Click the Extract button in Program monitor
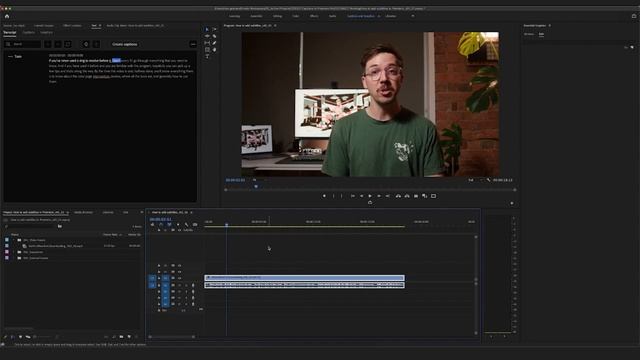640x360 pixels. tap(407, 196)
